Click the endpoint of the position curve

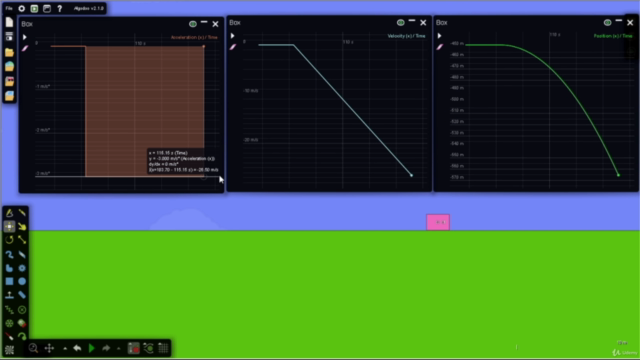pos(618,175)
